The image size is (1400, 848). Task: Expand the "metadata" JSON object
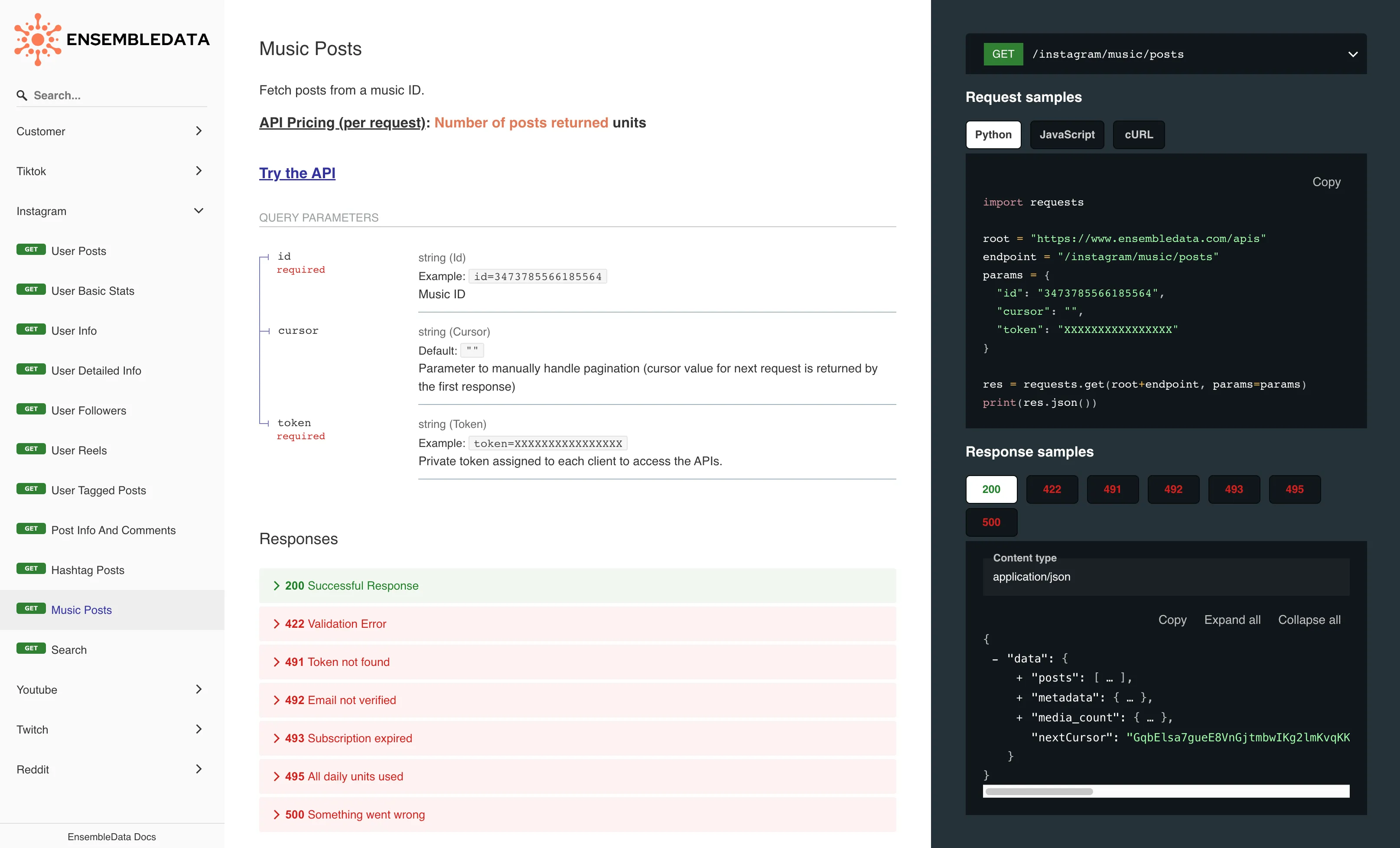click(x=1019, y=698)
